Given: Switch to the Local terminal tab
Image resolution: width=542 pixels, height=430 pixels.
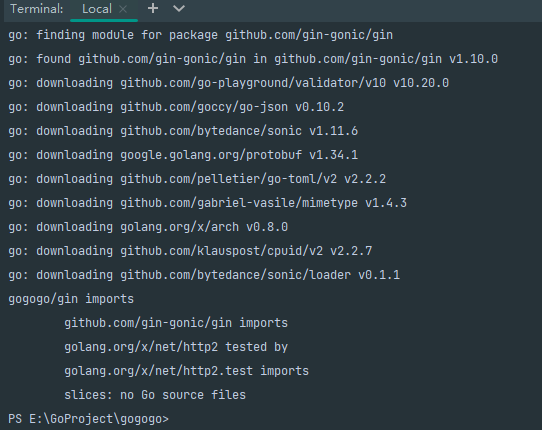Looking at the screenshot, I should click(x=97, y=9).
